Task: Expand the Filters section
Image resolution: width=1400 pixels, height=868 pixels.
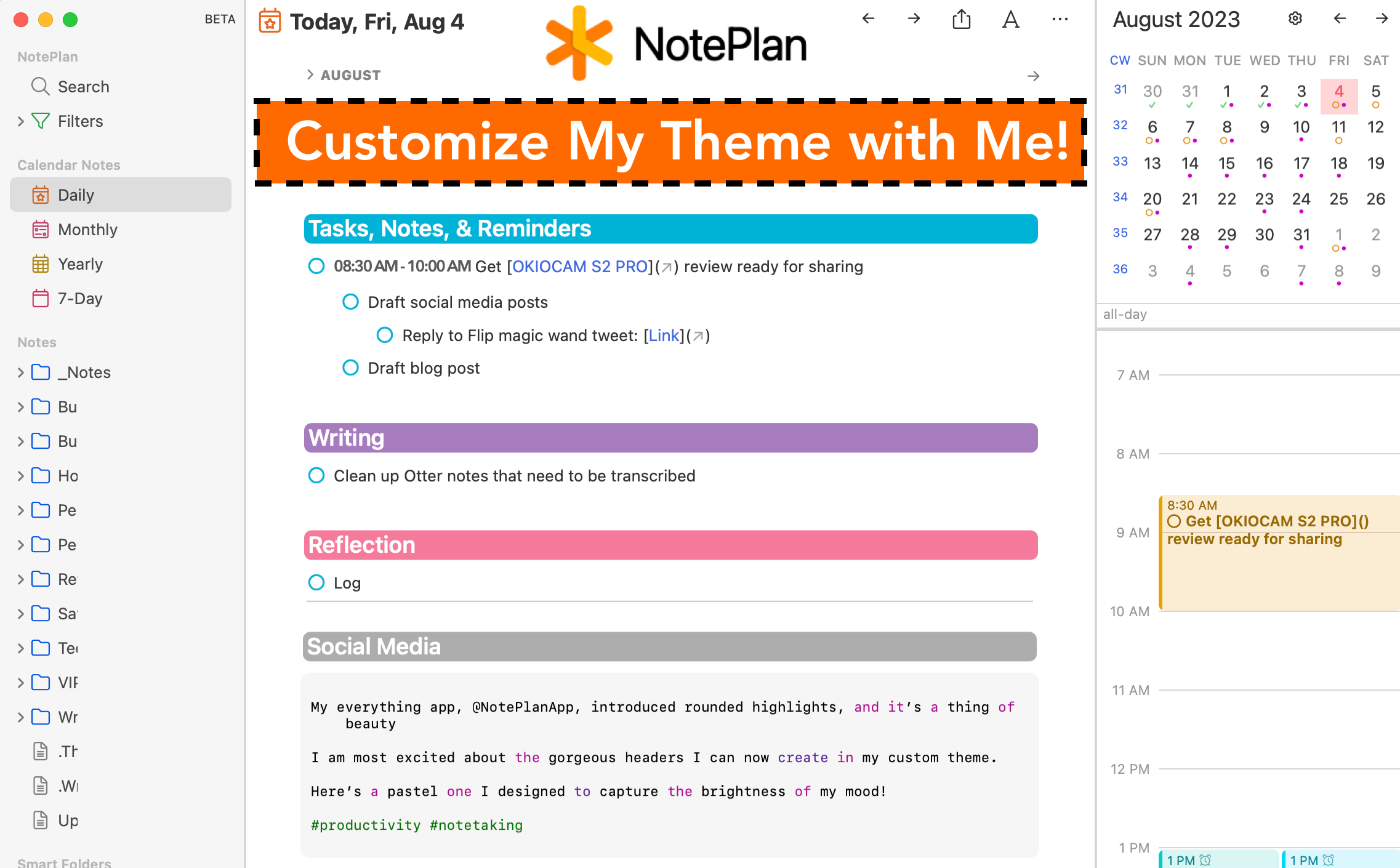Action: (21, 121)
